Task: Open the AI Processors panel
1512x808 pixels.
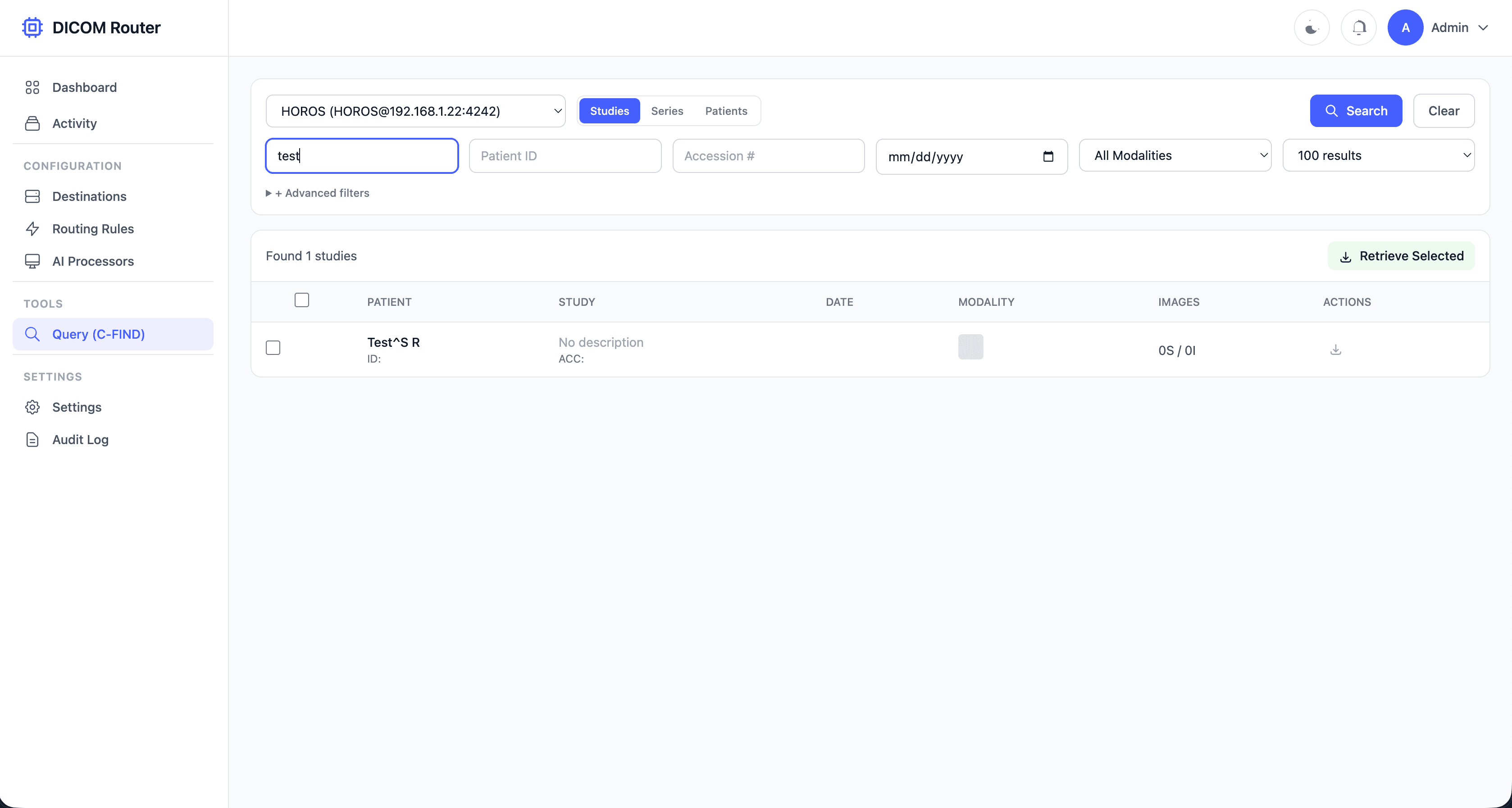Action: click(93, 261)
